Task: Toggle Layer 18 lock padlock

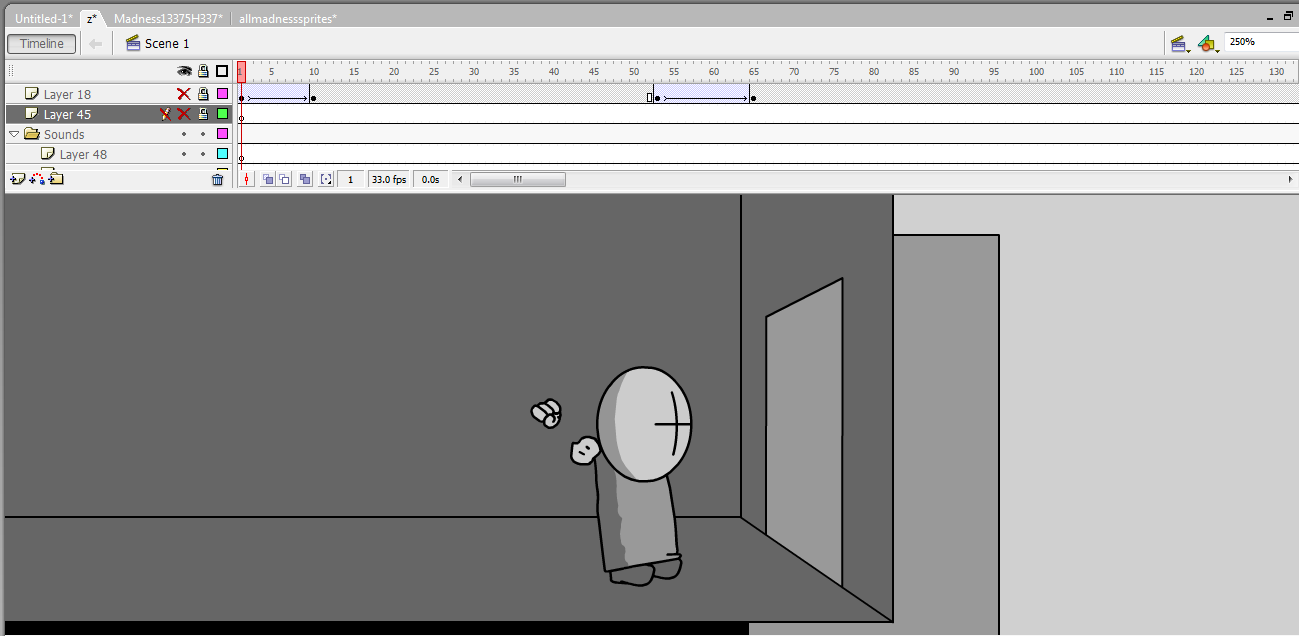Action: coord(203,94)
